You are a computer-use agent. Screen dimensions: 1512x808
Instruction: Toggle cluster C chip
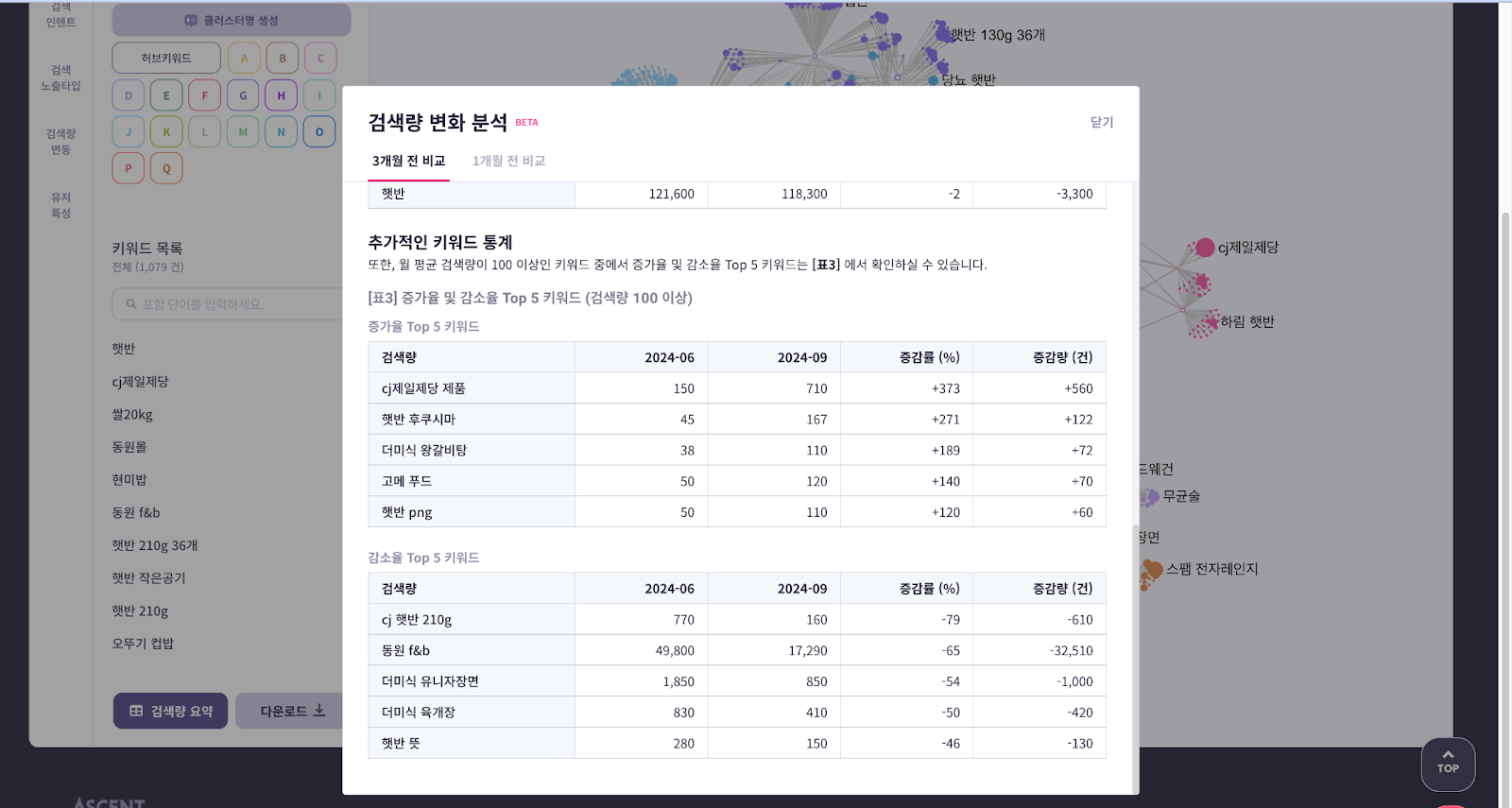(320, 58)
